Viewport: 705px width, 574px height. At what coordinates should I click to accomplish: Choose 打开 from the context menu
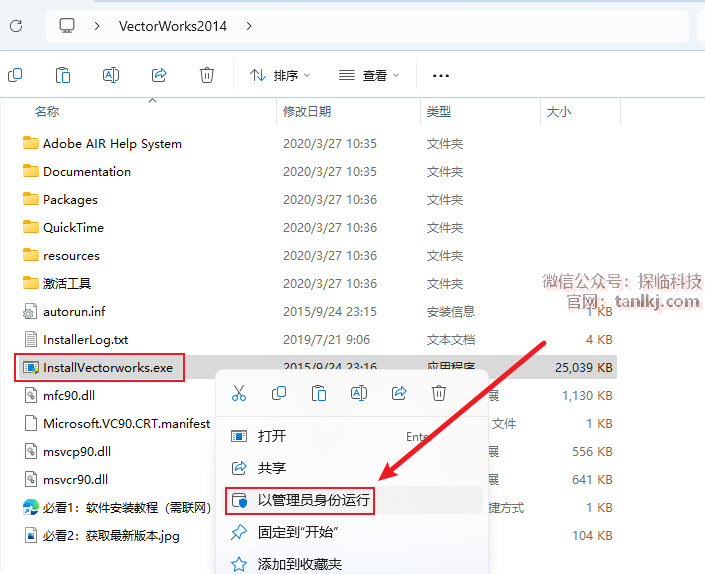[353, 436]
